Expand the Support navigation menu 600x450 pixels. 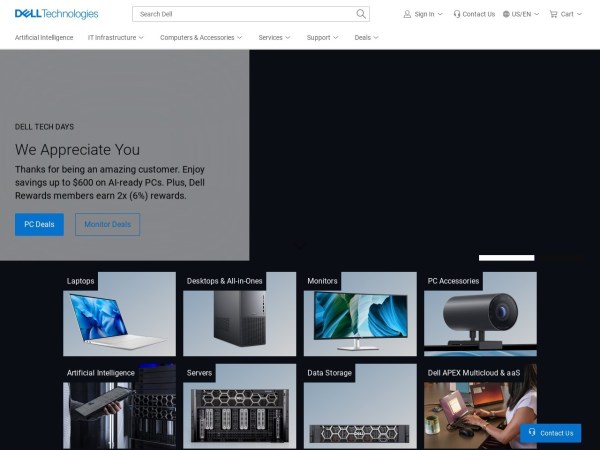tap(322, 37)
